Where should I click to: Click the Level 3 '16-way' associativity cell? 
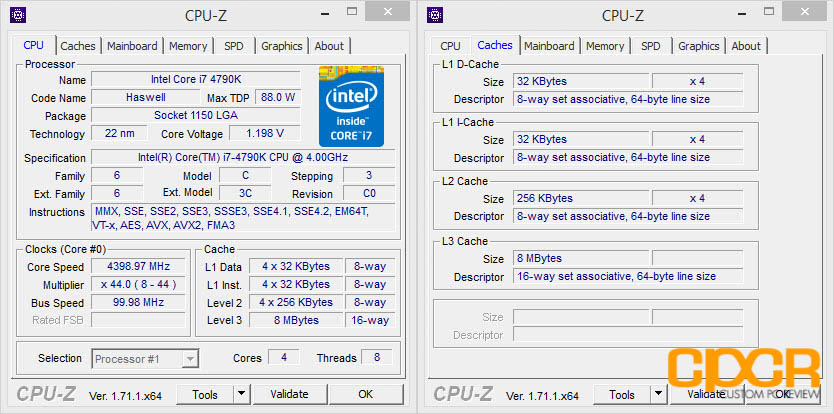click(370, 320)
